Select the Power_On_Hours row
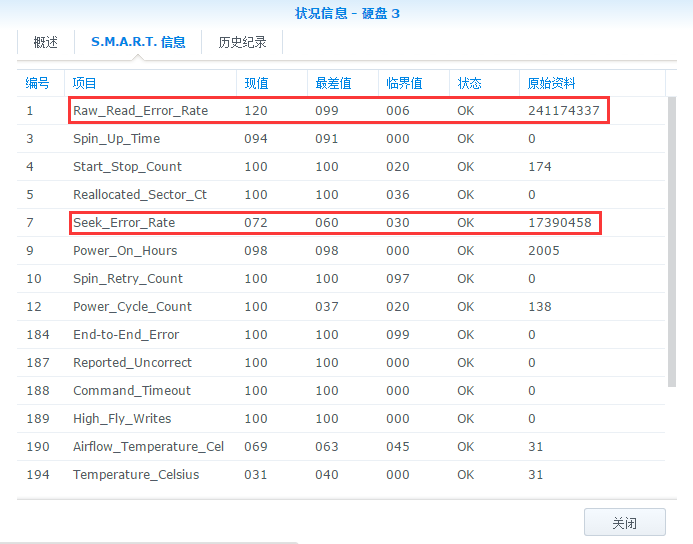The height and width of the screenshot is (544, 693). click(341, 251)
